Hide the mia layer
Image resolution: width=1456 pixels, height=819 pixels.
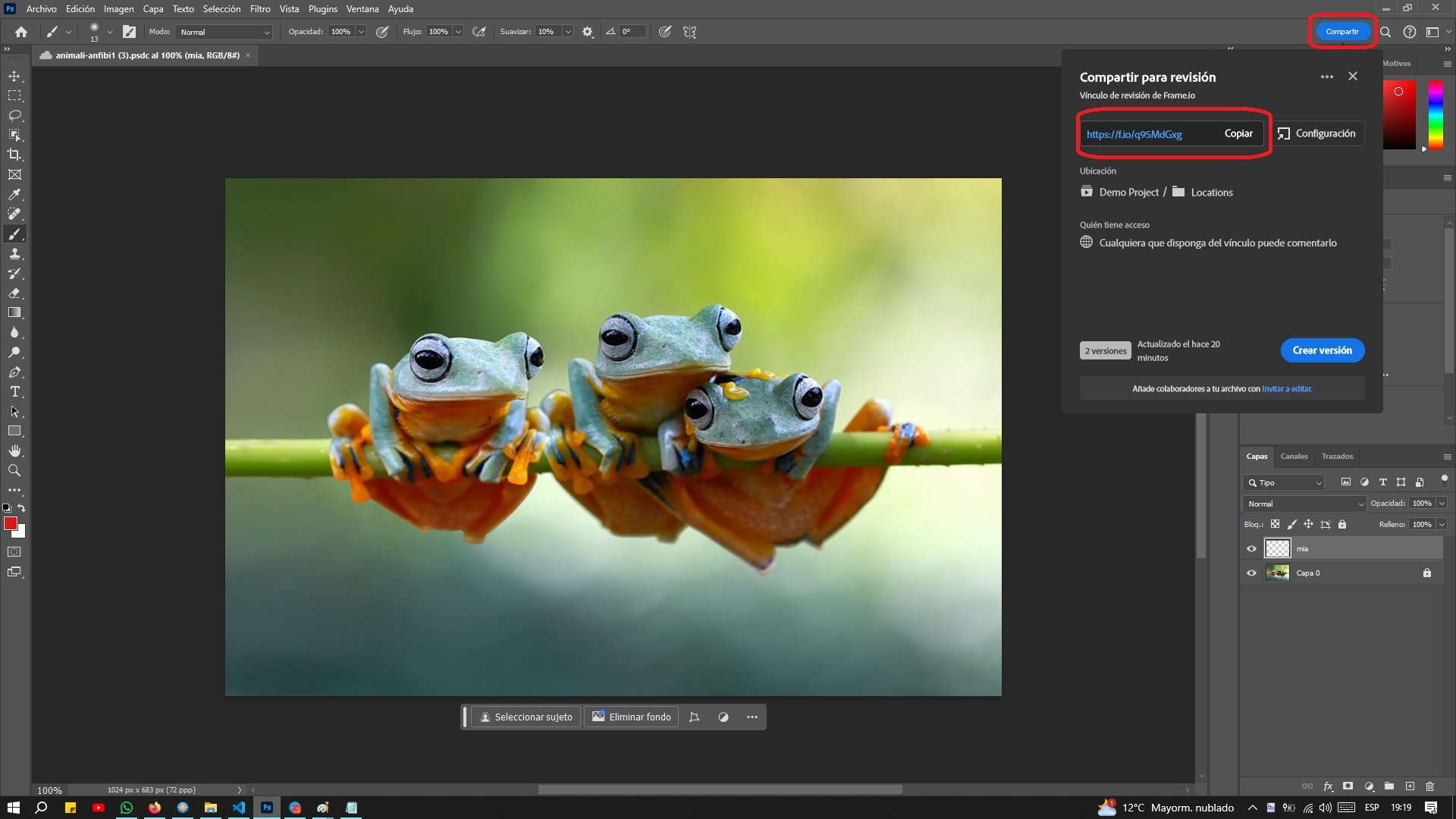click(1251, 549)
